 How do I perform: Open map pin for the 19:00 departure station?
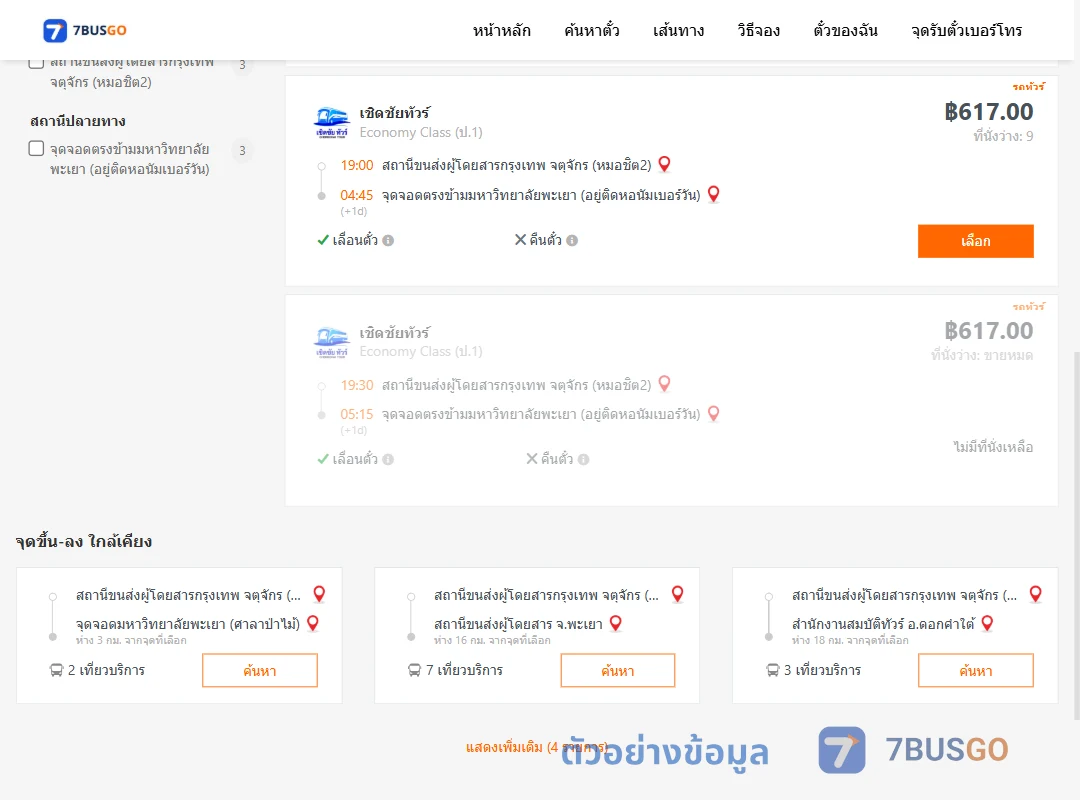tap(664, 164)
